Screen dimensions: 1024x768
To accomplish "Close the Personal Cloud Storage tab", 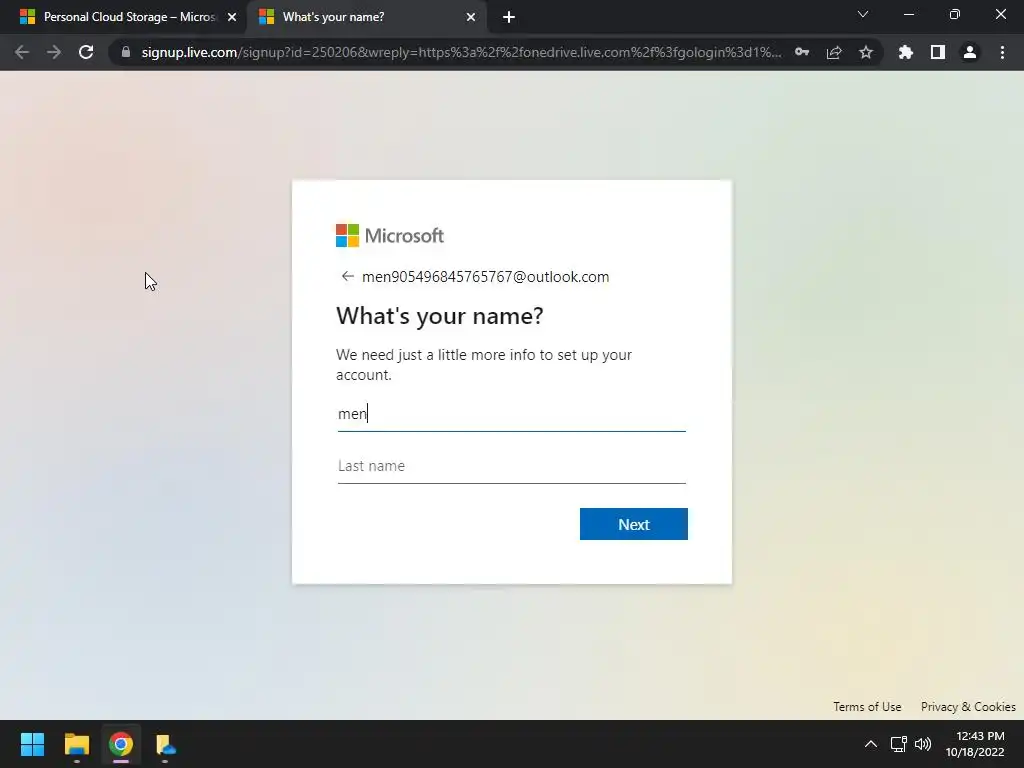I will pos(232,17).
